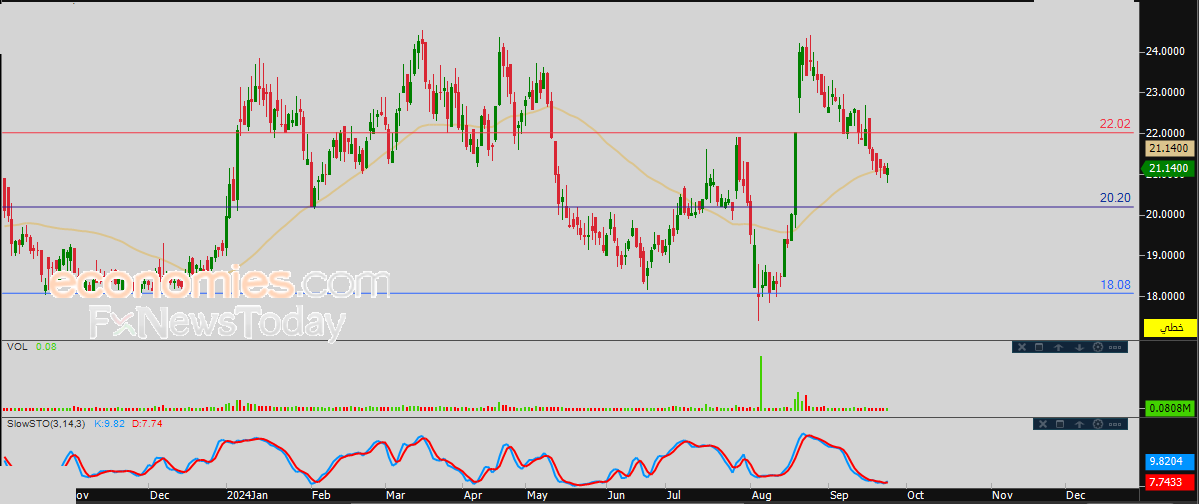
Task: Select the 18.08 support level label
Action: click(1115, 285)
